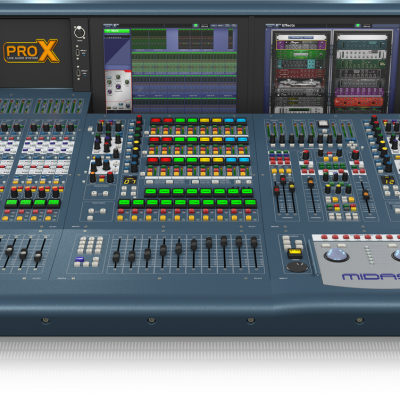Click the leftmost red button in the top colored row
Screen dimensions: 400x400
[156, 121]
